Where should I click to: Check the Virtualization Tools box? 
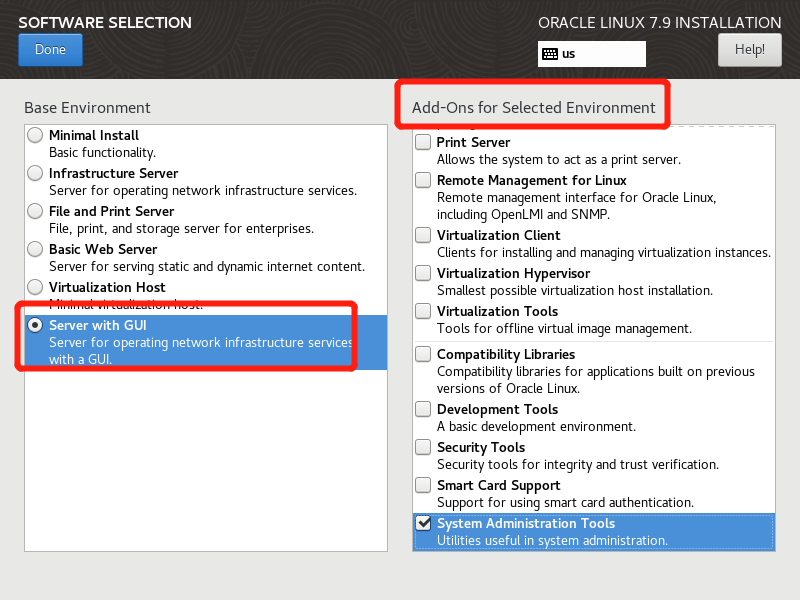pos(424,311)
